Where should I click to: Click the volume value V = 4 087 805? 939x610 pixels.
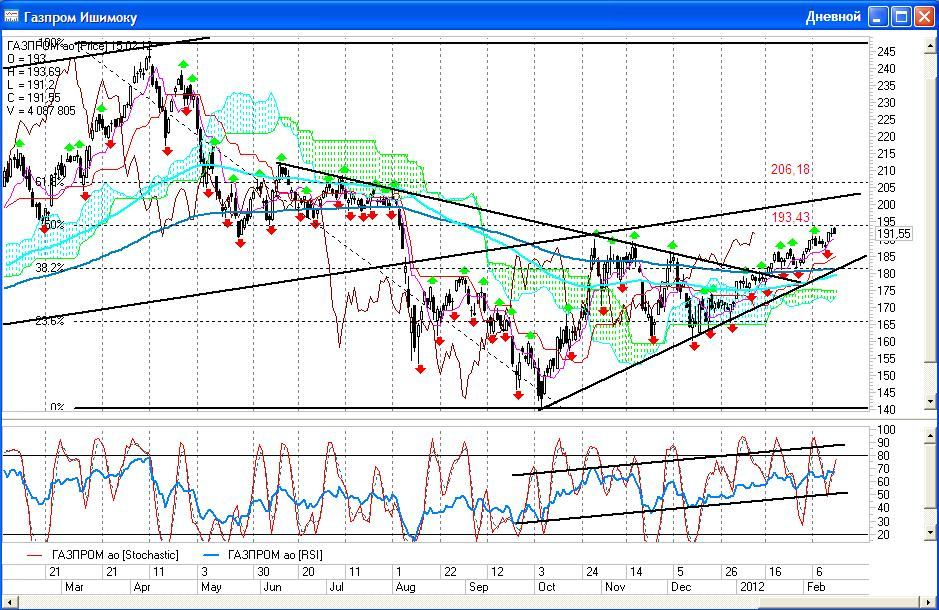[x=41, y=111]
